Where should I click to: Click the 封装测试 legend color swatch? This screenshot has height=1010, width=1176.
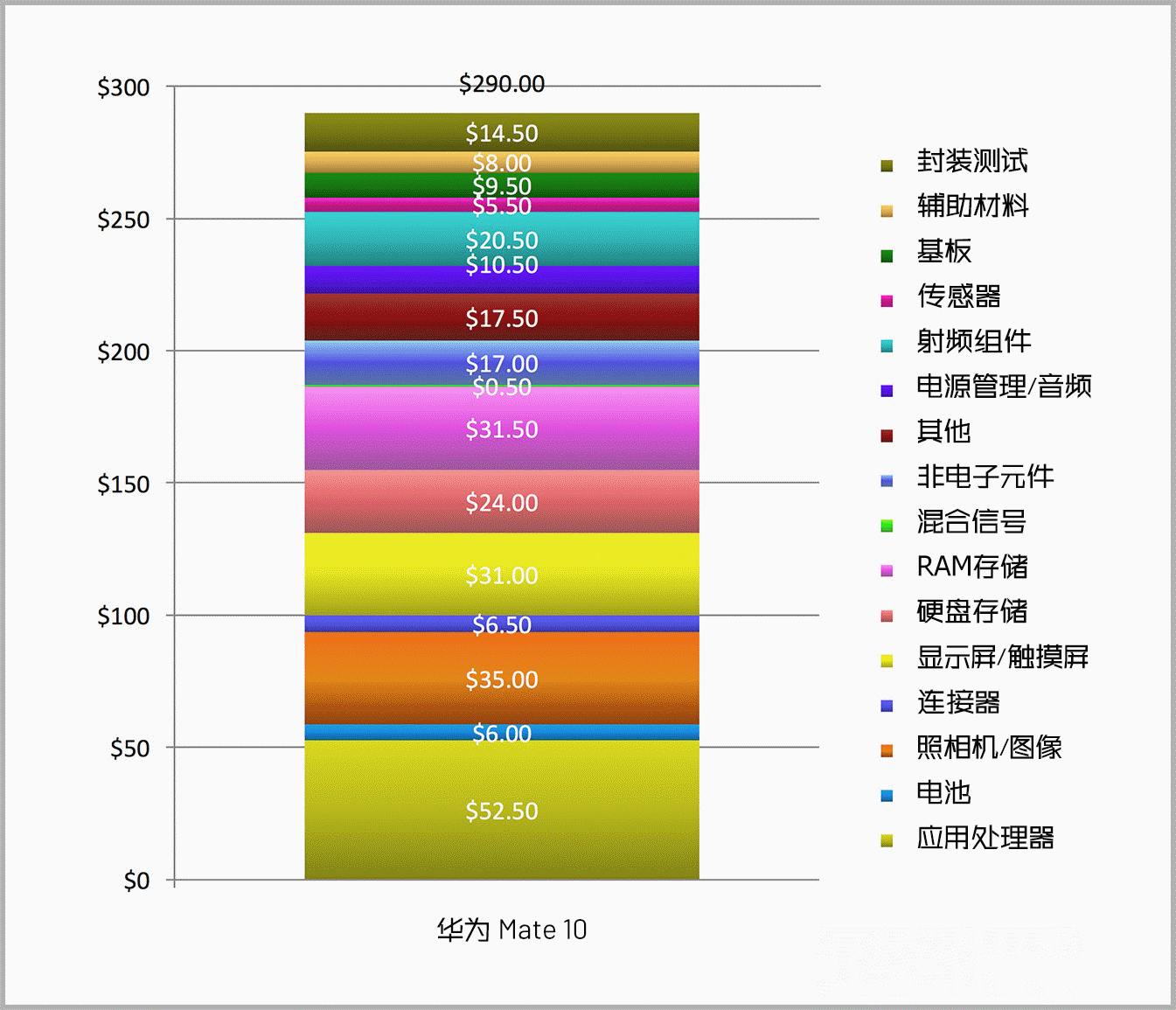pyautogui.click(x=887, y=165)
